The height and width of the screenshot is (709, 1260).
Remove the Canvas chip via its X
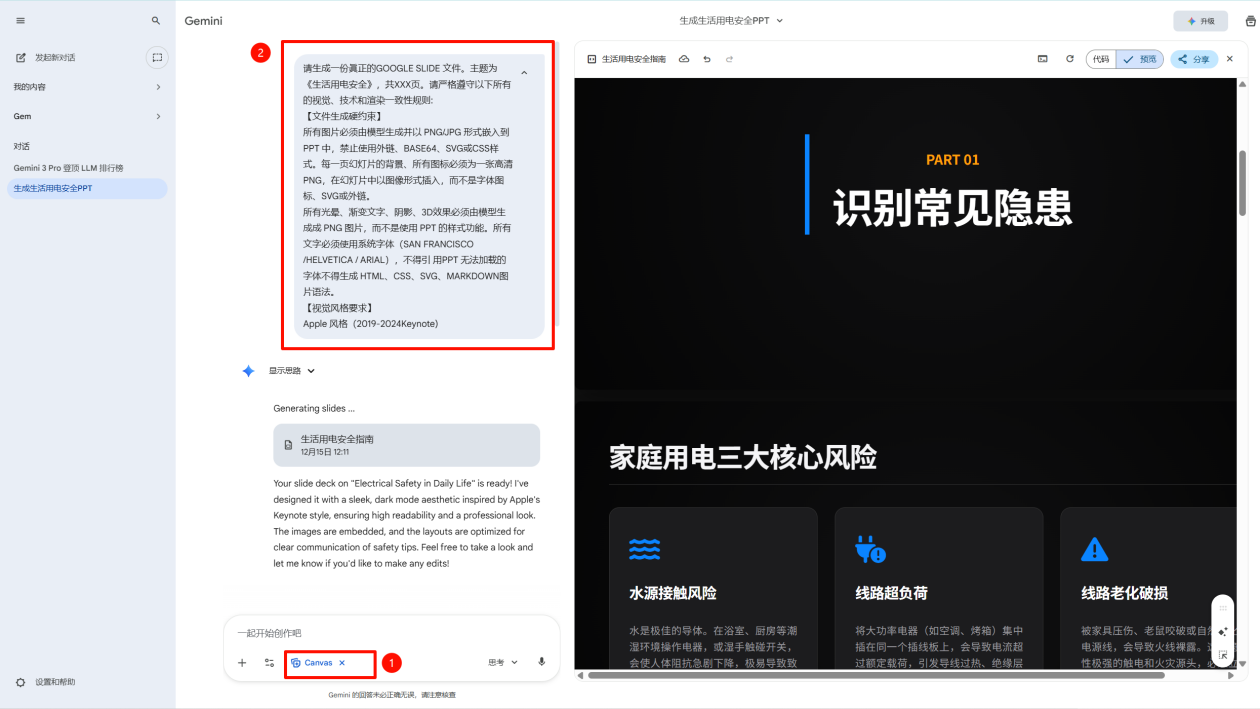tap(340, 662)
